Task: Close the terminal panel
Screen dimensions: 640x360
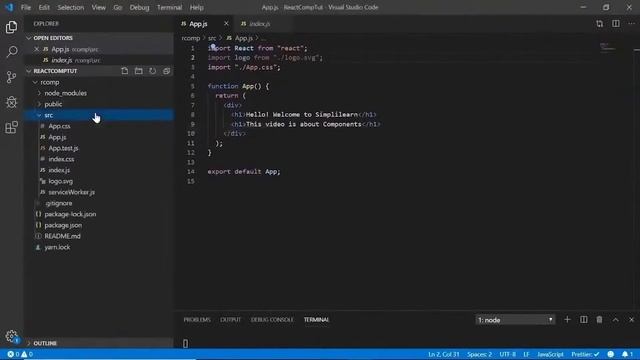Action: click(x=631, y=320)
